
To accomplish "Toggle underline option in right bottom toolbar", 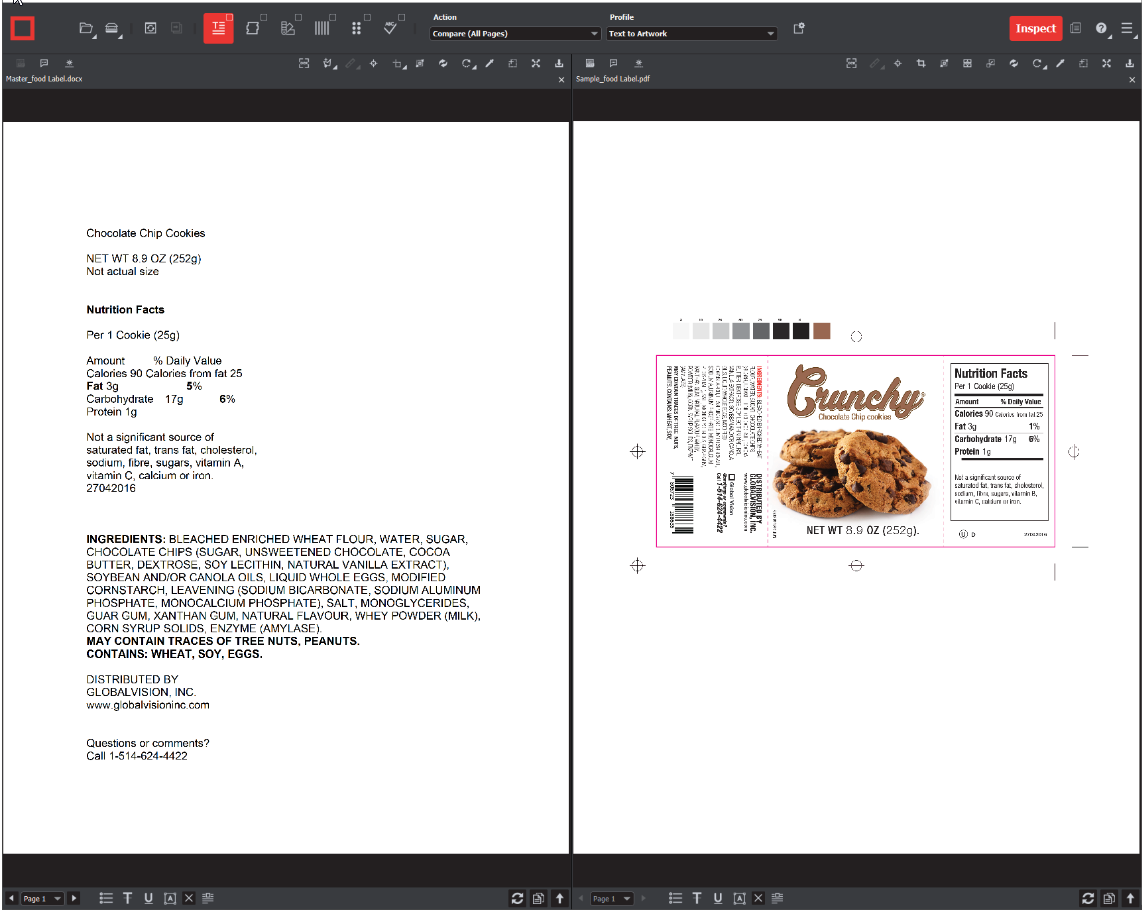I will 718,898.
